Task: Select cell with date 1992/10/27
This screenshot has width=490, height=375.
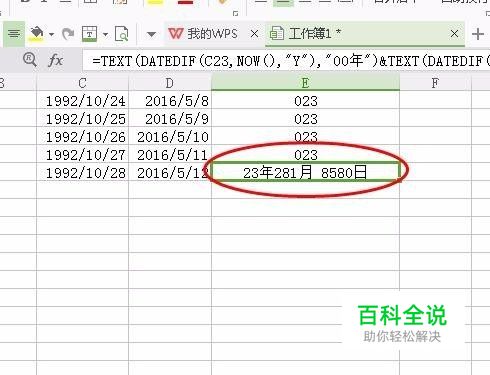Action: pyautogui.click(x=82, y=155)
